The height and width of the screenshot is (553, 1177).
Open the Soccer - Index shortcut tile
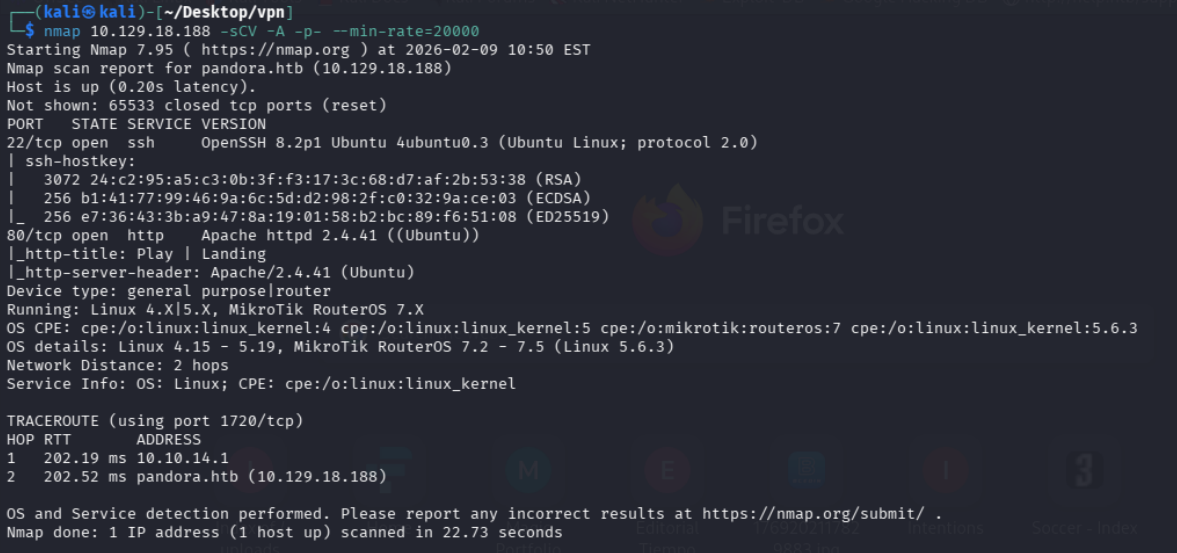coord(1084,472)
